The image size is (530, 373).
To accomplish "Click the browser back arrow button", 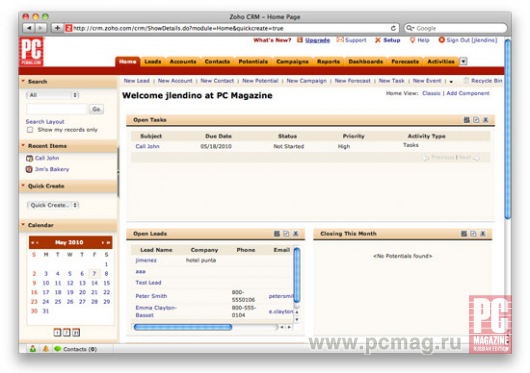I will pyautogui.click(x=29, y=28).
